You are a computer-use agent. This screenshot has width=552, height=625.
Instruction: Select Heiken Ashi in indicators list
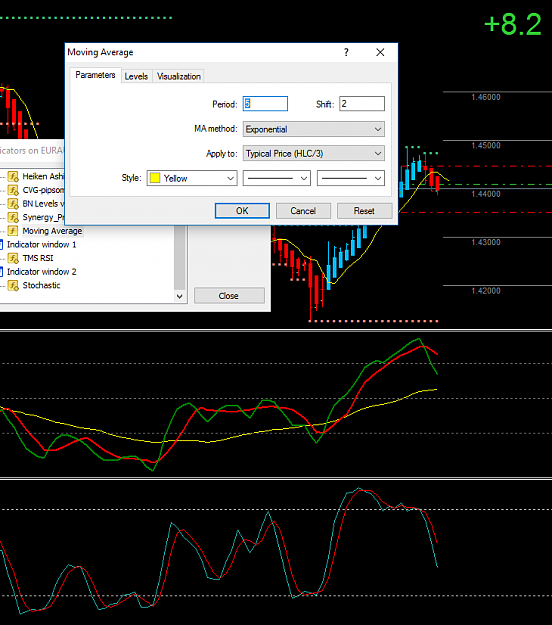[43, 176]
